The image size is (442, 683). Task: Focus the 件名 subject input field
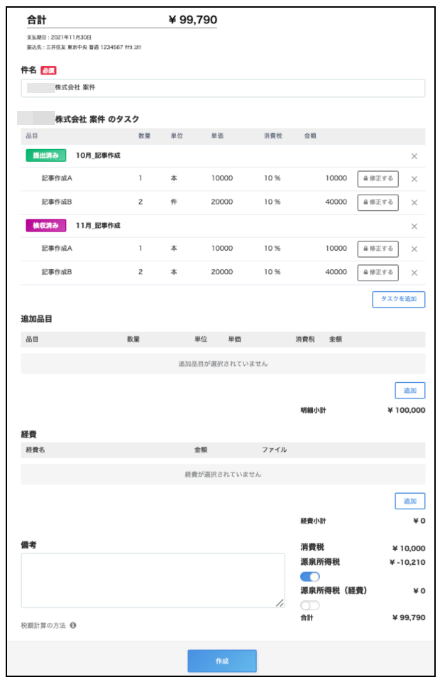223,88
